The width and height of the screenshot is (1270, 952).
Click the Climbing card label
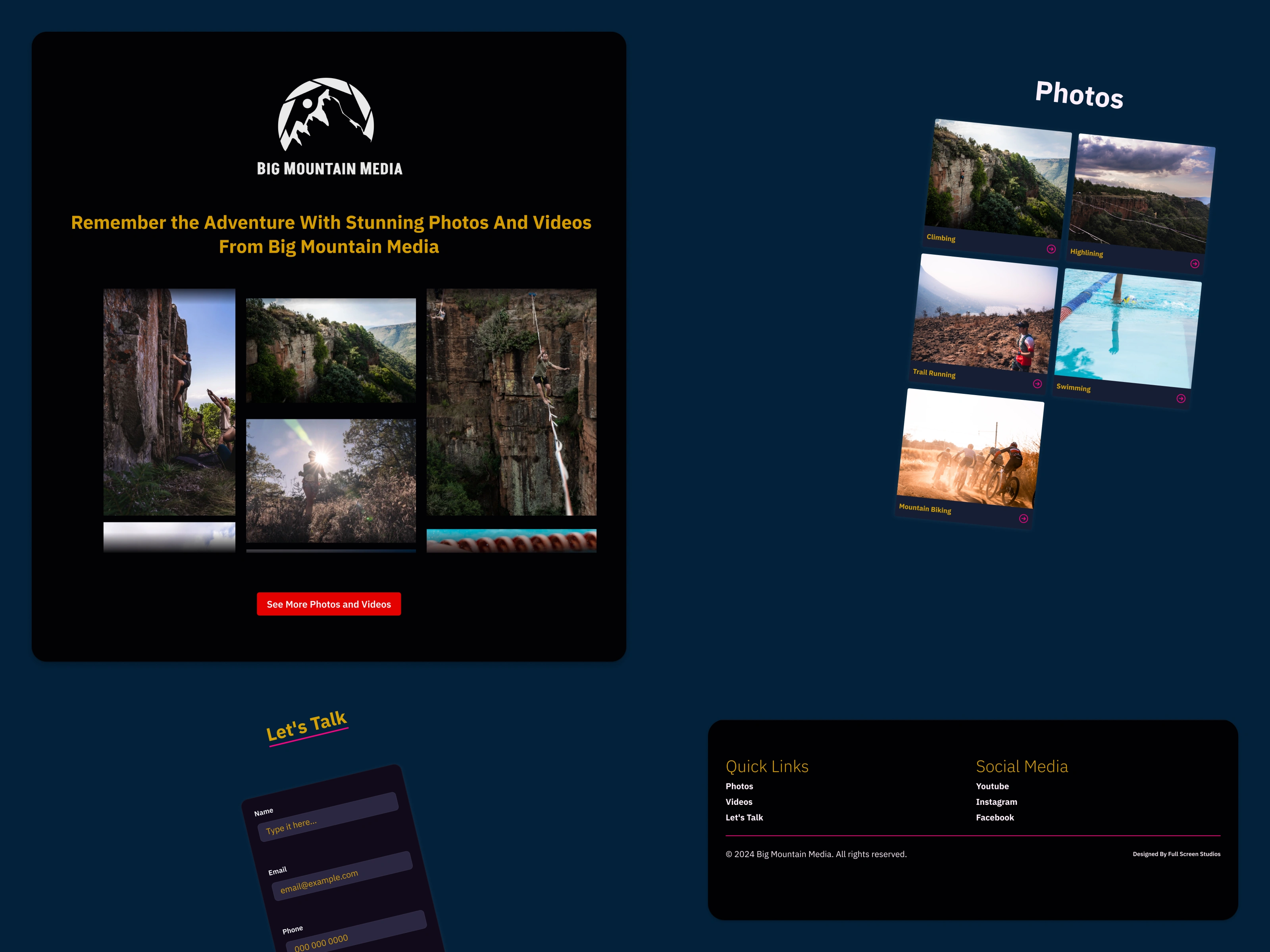(941, 238)
